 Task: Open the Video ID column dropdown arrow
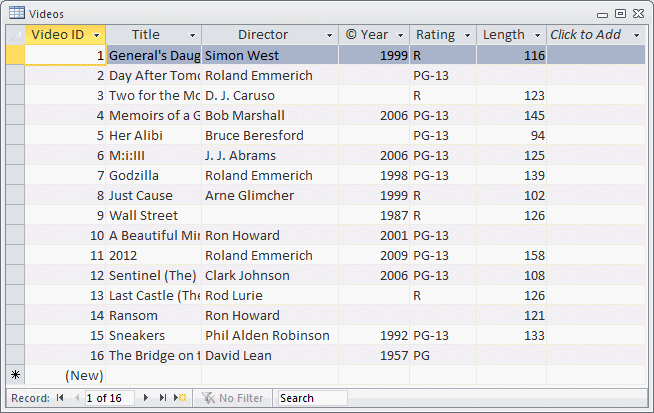(x=96, y=35)
